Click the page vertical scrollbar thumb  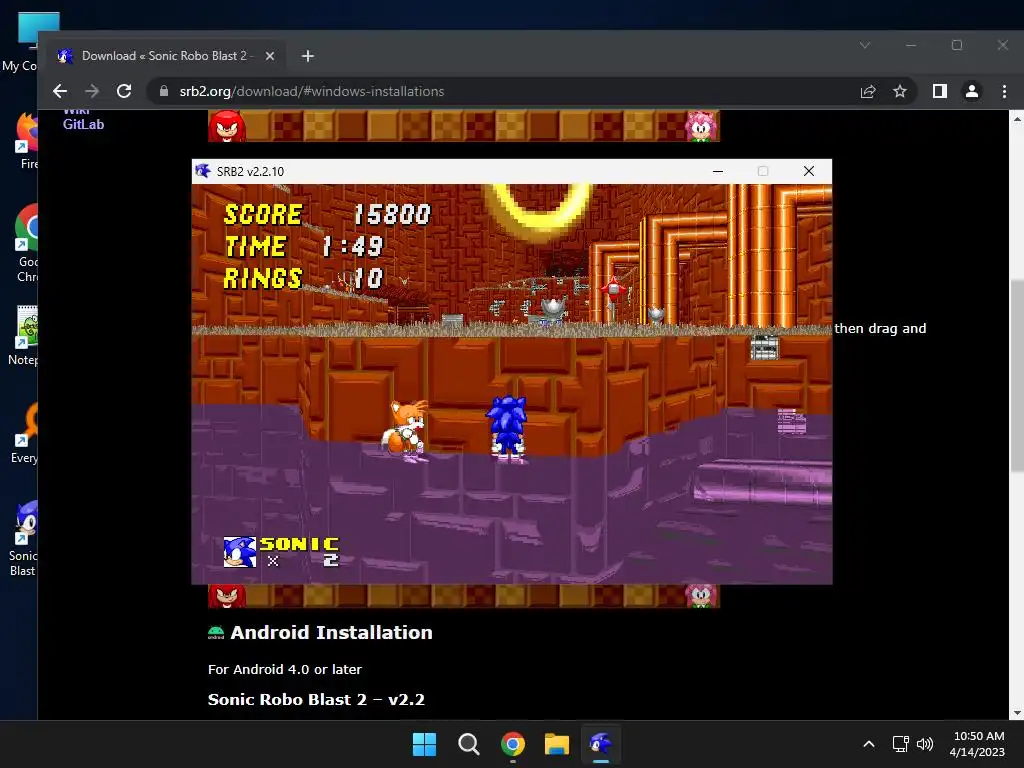click(1016, 375)
